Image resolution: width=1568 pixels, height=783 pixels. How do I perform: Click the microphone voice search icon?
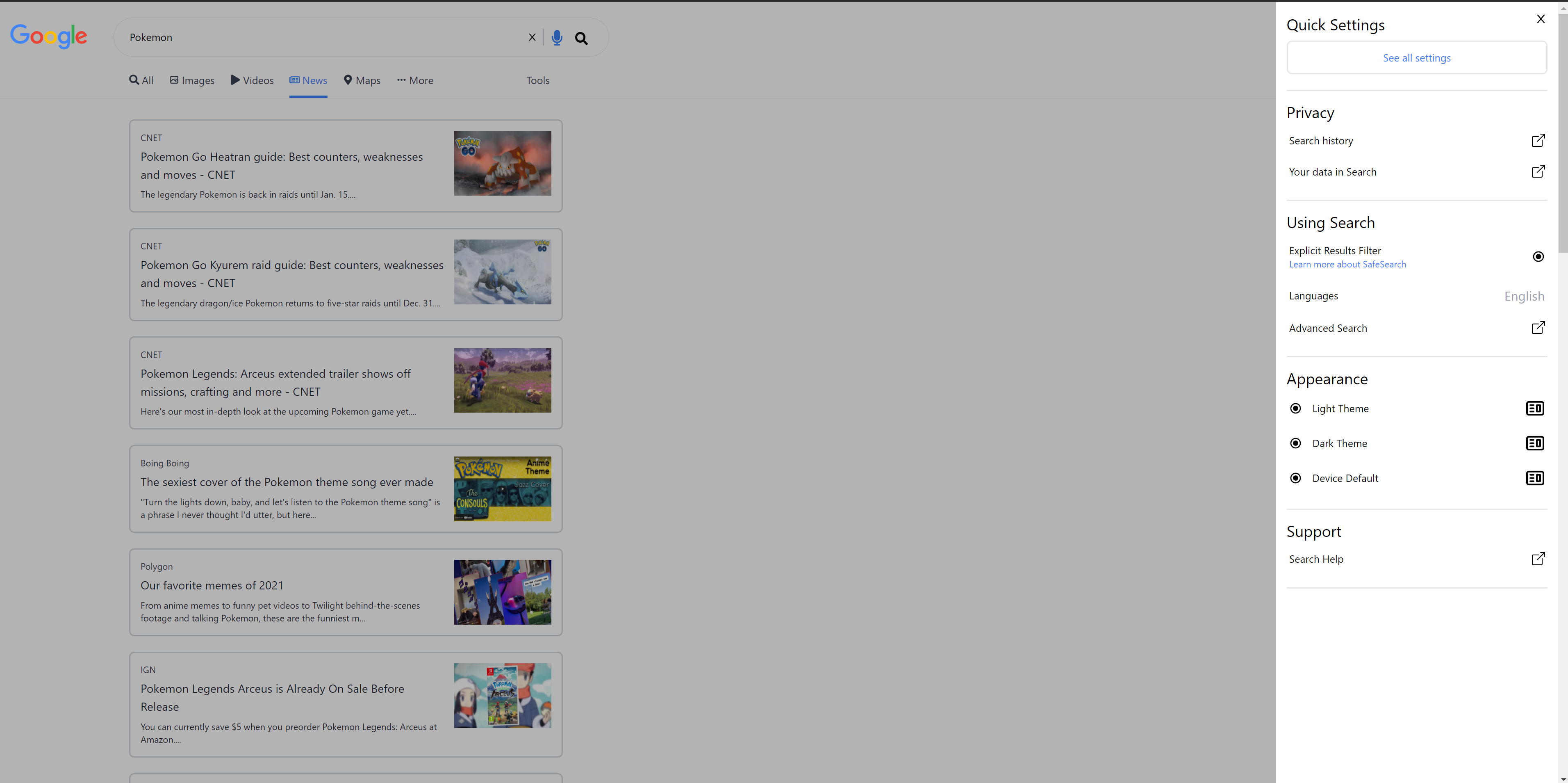point(556,38)
